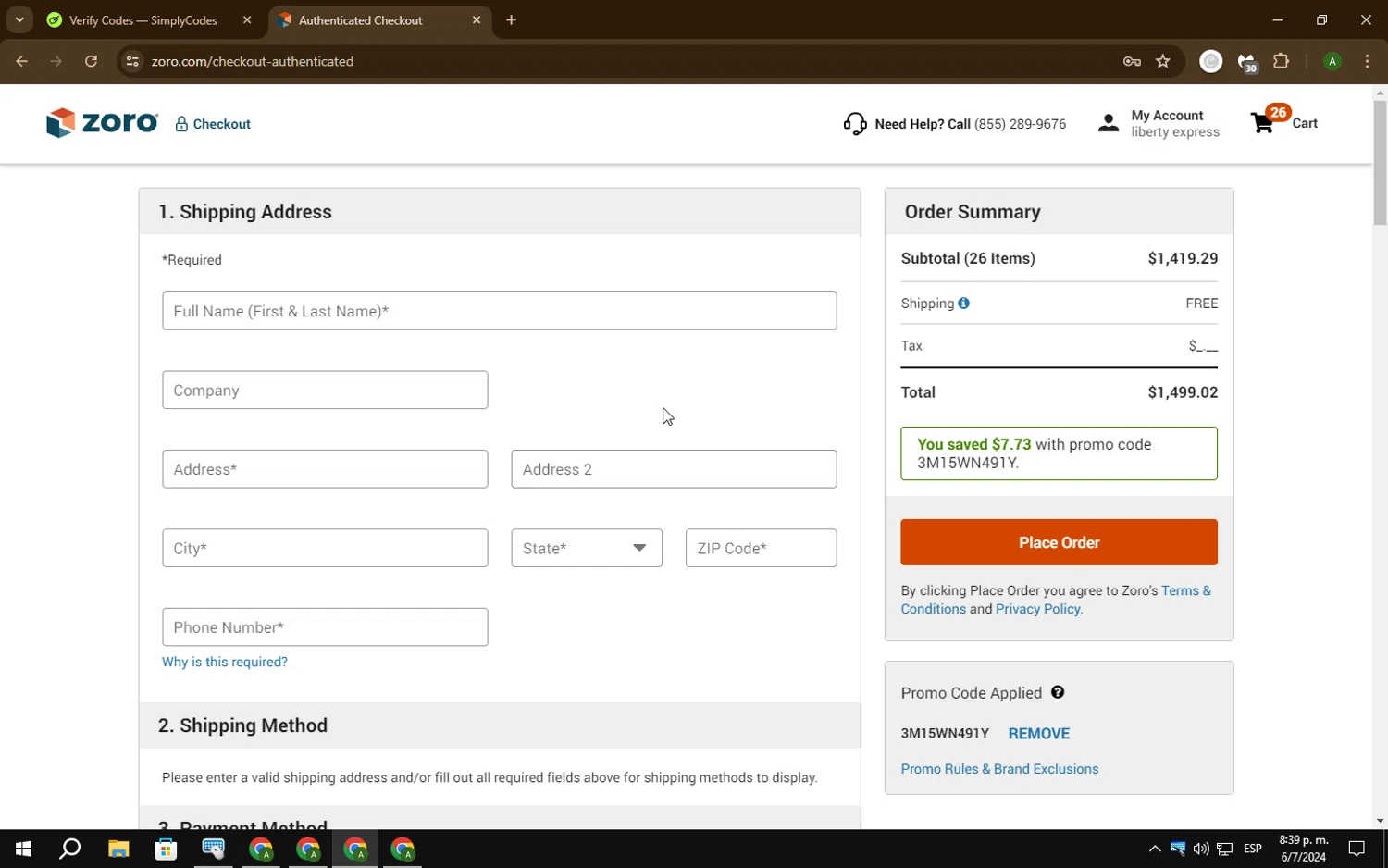The image size is (1388, 868).
Task: Click the browser back arrow
Action: click(x=22, y=61)
